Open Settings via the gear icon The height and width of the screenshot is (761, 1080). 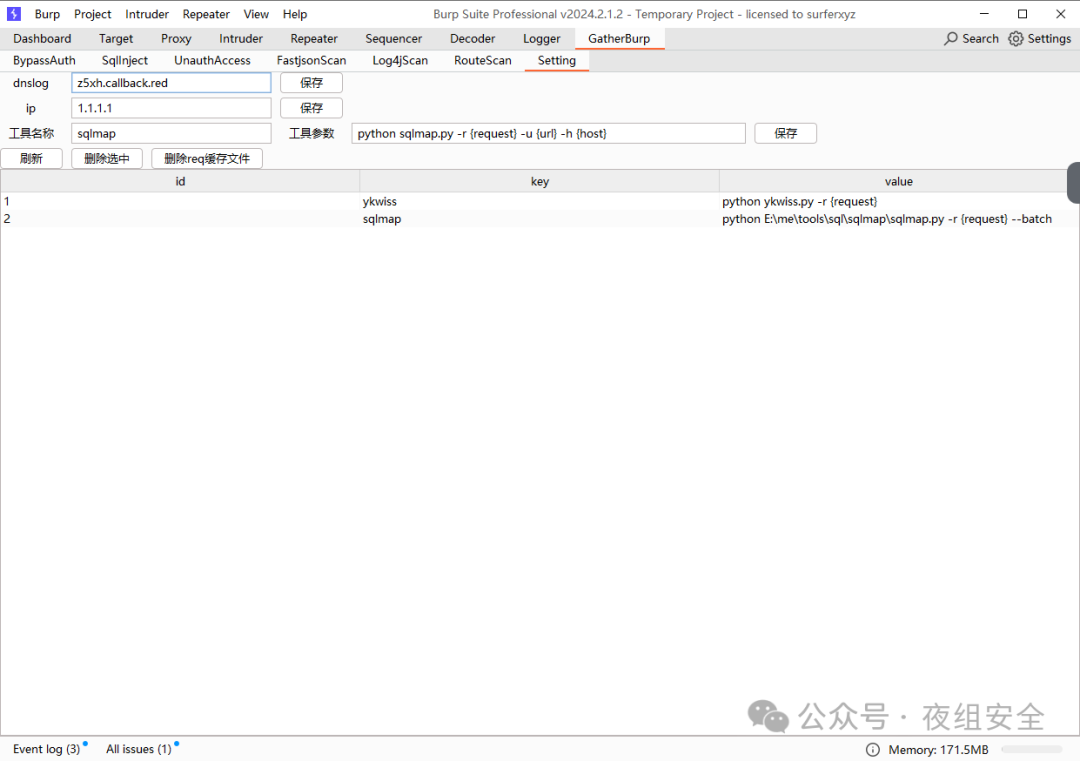coord(1016,38)
